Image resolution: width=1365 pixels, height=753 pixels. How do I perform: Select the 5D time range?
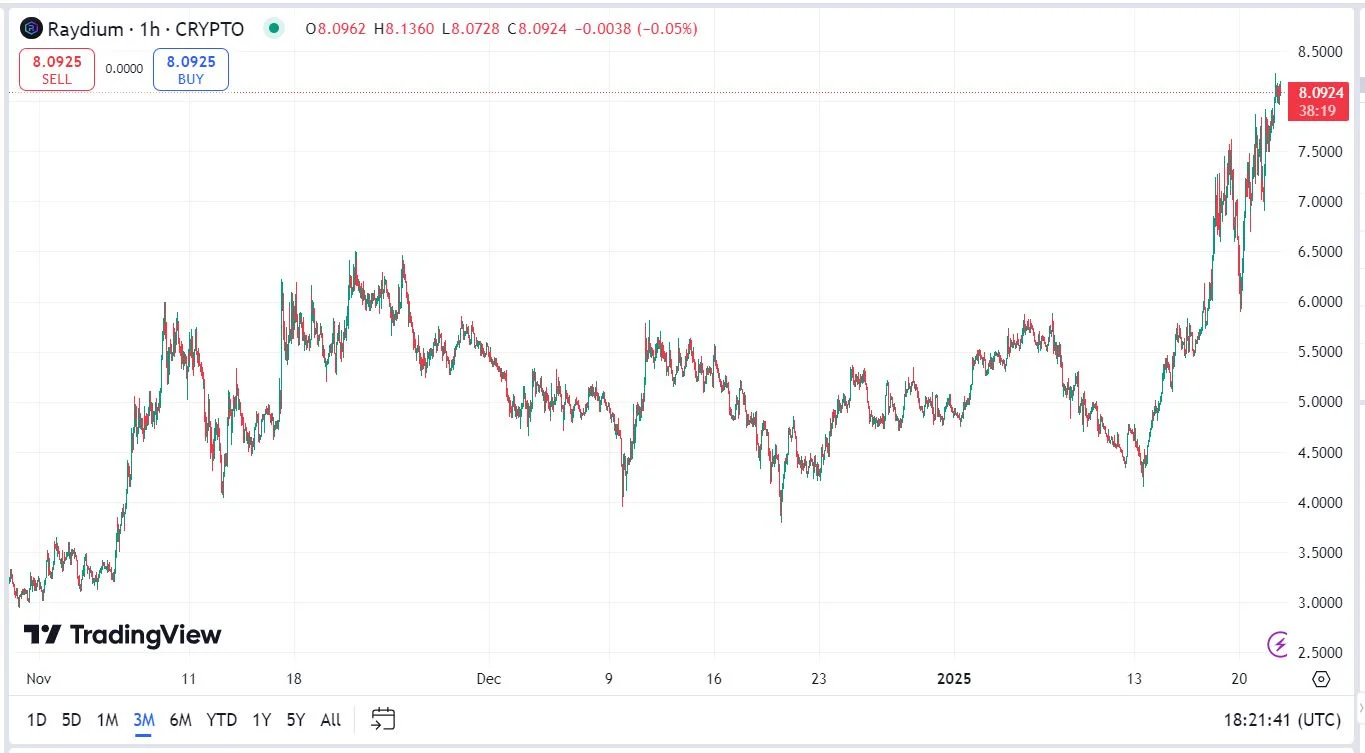(x=71, y=720)
